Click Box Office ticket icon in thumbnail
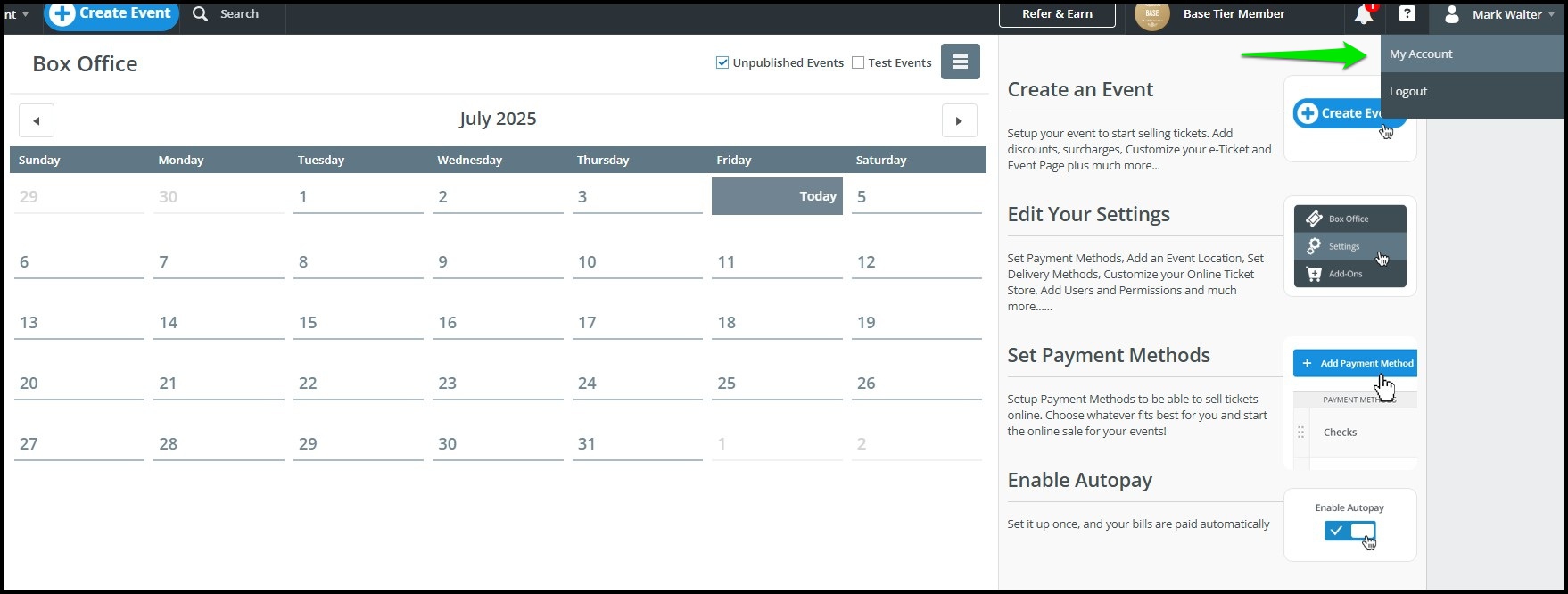Viewport: 1568px width, 594px height. click(x=1314, y=219)
